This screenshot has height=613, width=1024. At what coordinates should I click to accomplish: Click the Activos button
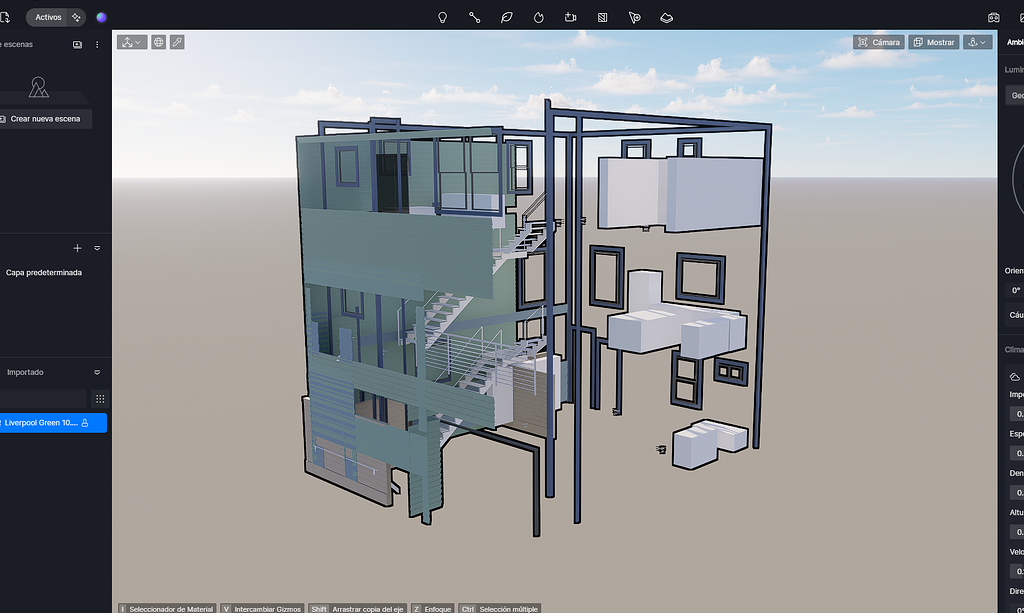(x=48, y=18)
